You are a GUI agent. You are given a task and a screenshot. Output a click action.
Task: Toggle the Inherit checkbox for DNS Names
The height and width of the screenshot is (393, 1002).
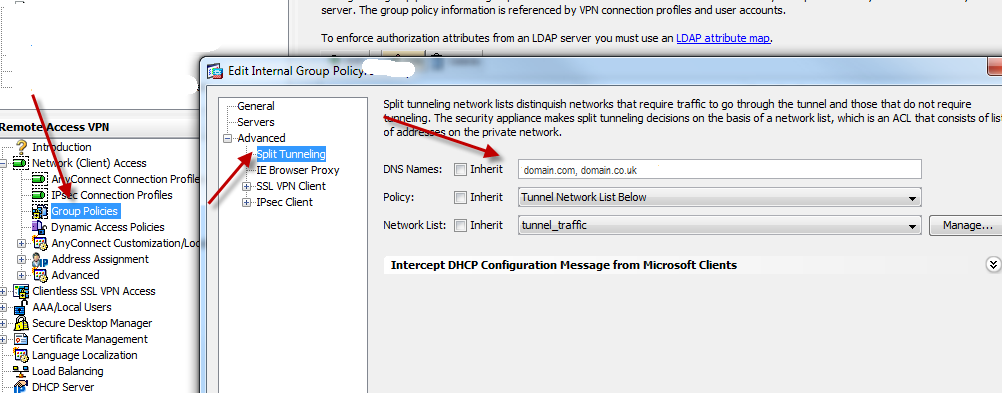coord(460,169)
